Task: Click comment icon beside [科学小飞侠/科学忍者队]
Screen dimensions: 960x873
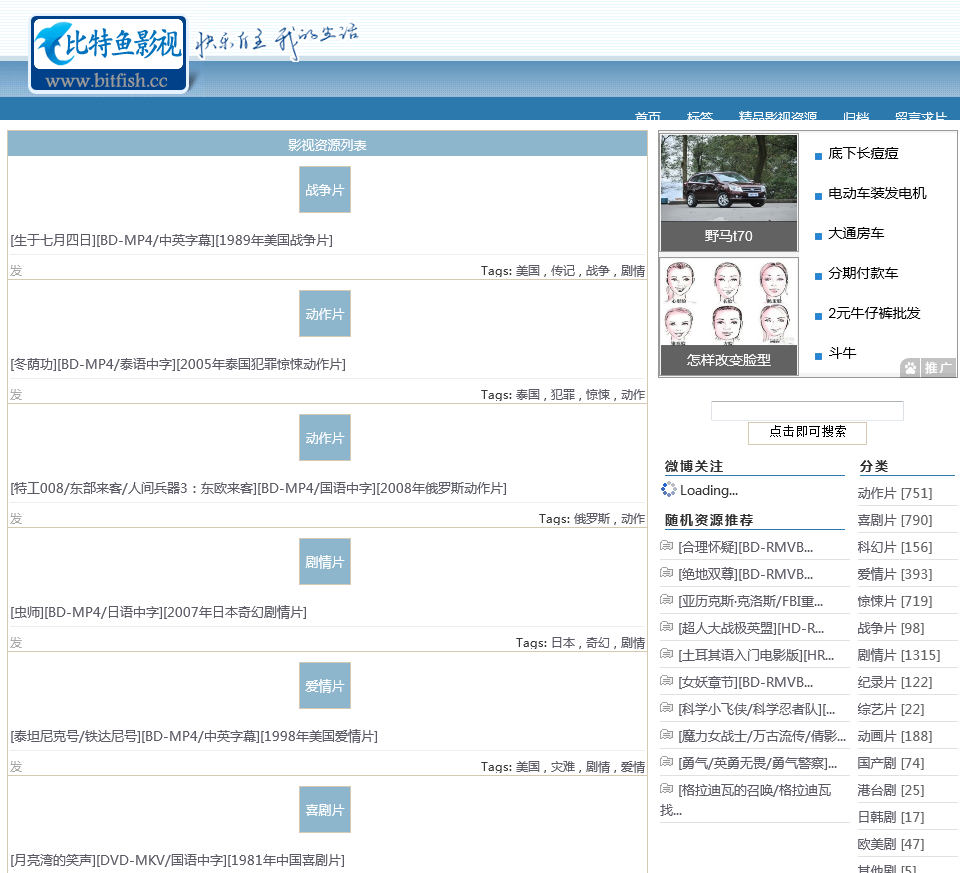Action: (666, 707)
